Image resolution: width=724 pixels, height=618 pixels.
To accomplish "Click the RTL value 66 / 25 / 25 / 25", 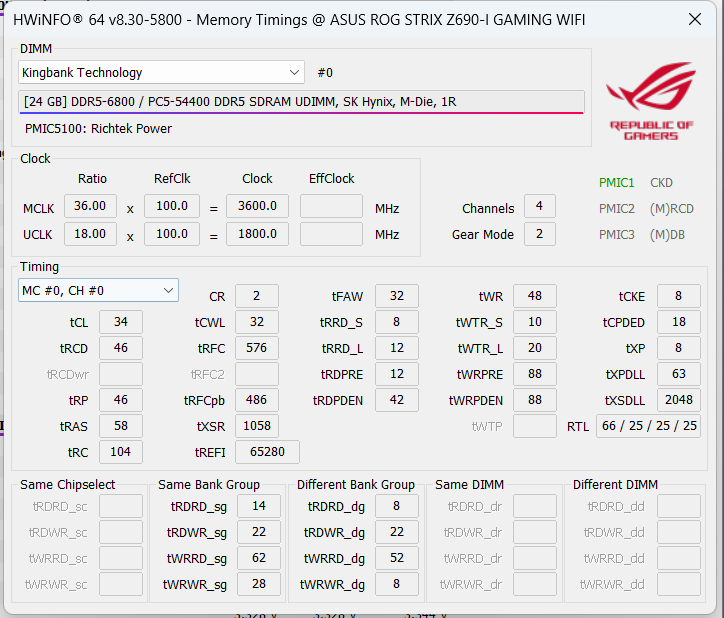I will (x=649, y=426).
